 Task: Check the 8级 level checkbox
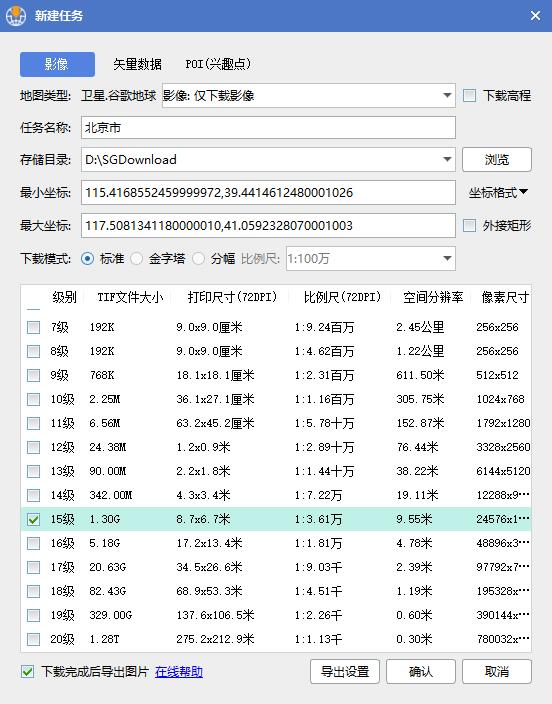(34, 351)
